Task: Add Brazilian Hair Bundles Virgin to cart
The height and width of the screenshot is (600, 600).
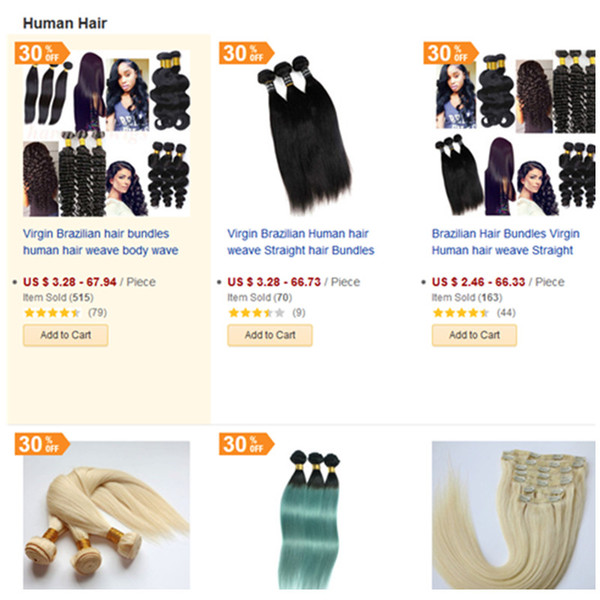Action: (x=474, y=335)
